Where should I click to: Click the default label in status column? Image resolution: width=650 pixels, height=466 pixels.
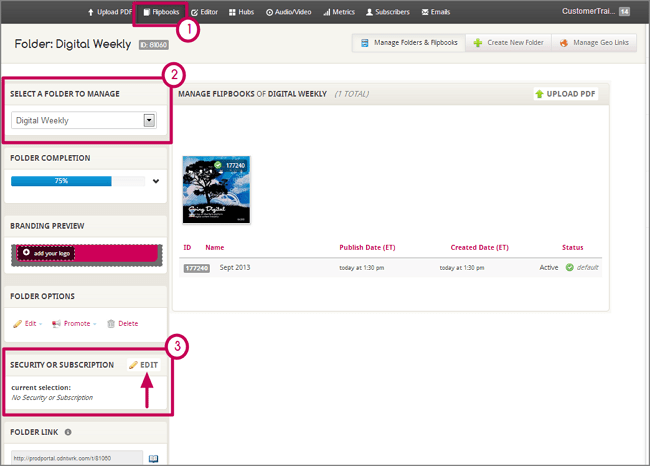[x=587, y=267]
